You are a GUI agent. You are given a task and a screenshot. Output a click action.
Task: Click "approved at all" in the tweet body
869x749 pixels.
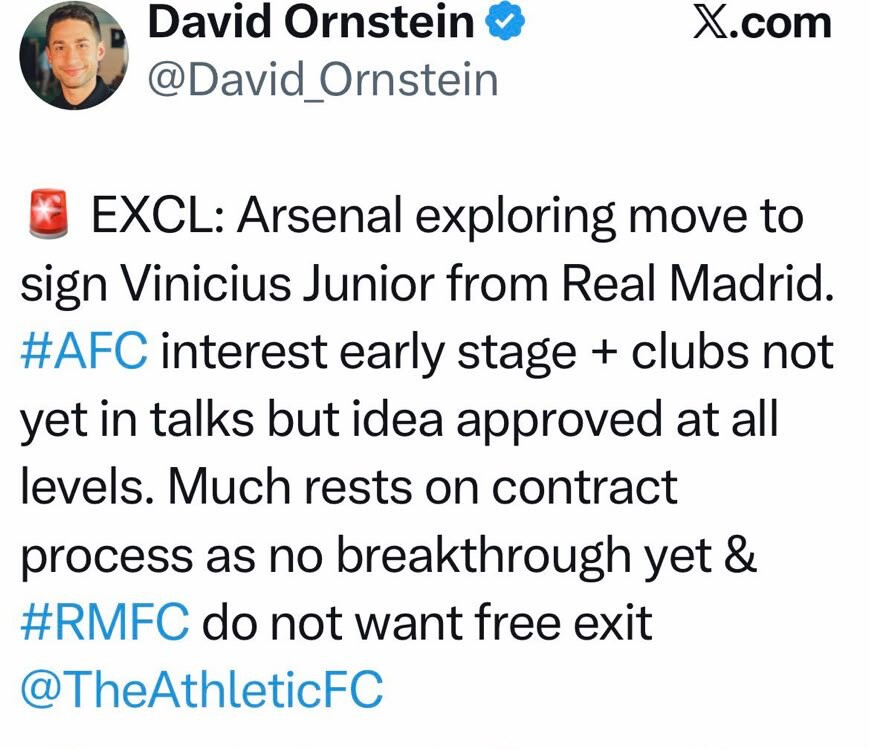(x=617, y=420)
